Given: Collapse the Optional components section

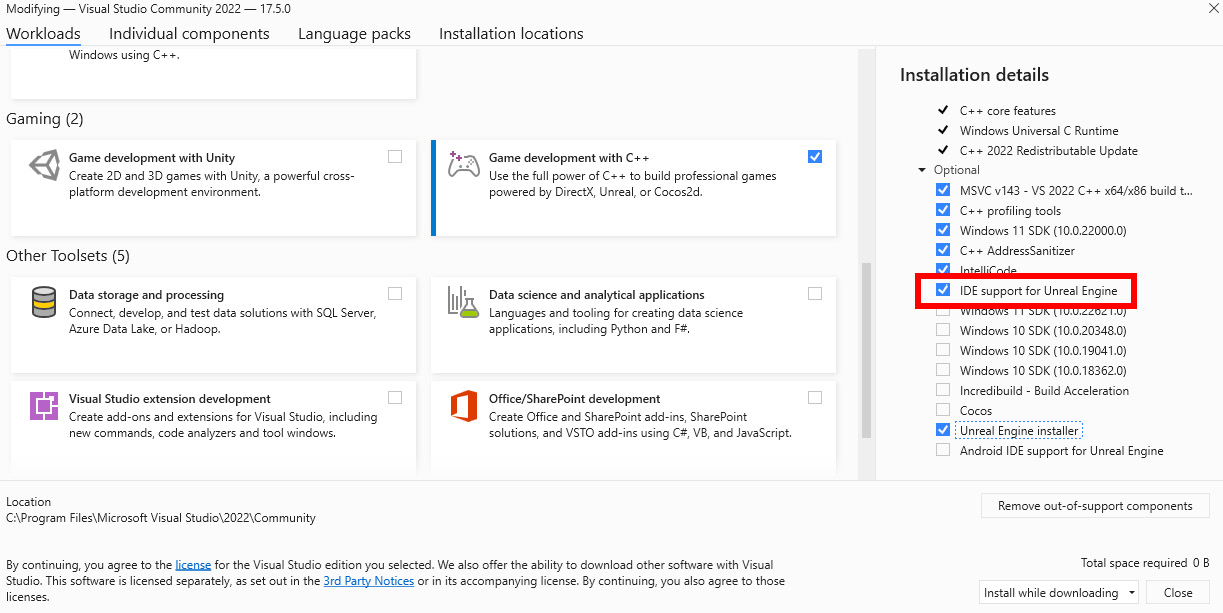Looking at the screenshot, I should tap(922, 170).
